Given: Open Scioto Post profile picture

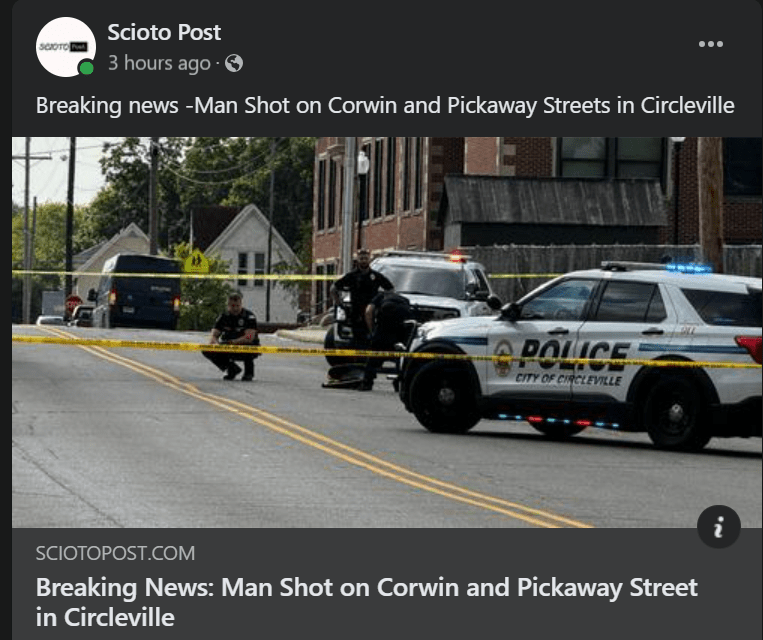Looking at the screenshot, I should tap(66, 47).
